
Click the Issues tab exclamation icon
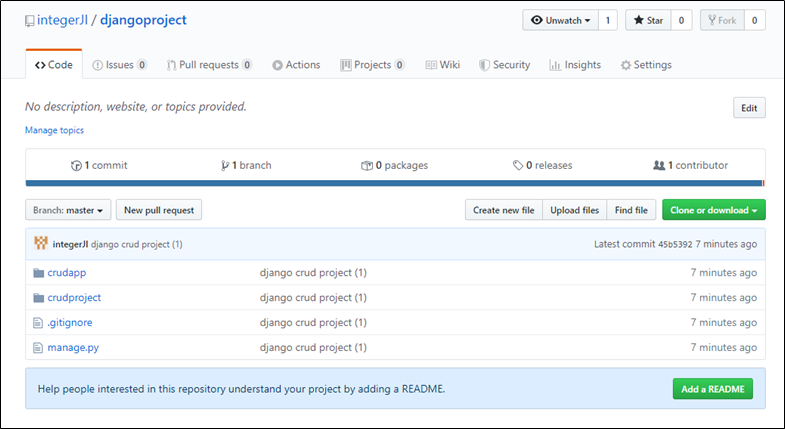coord(98,65)
